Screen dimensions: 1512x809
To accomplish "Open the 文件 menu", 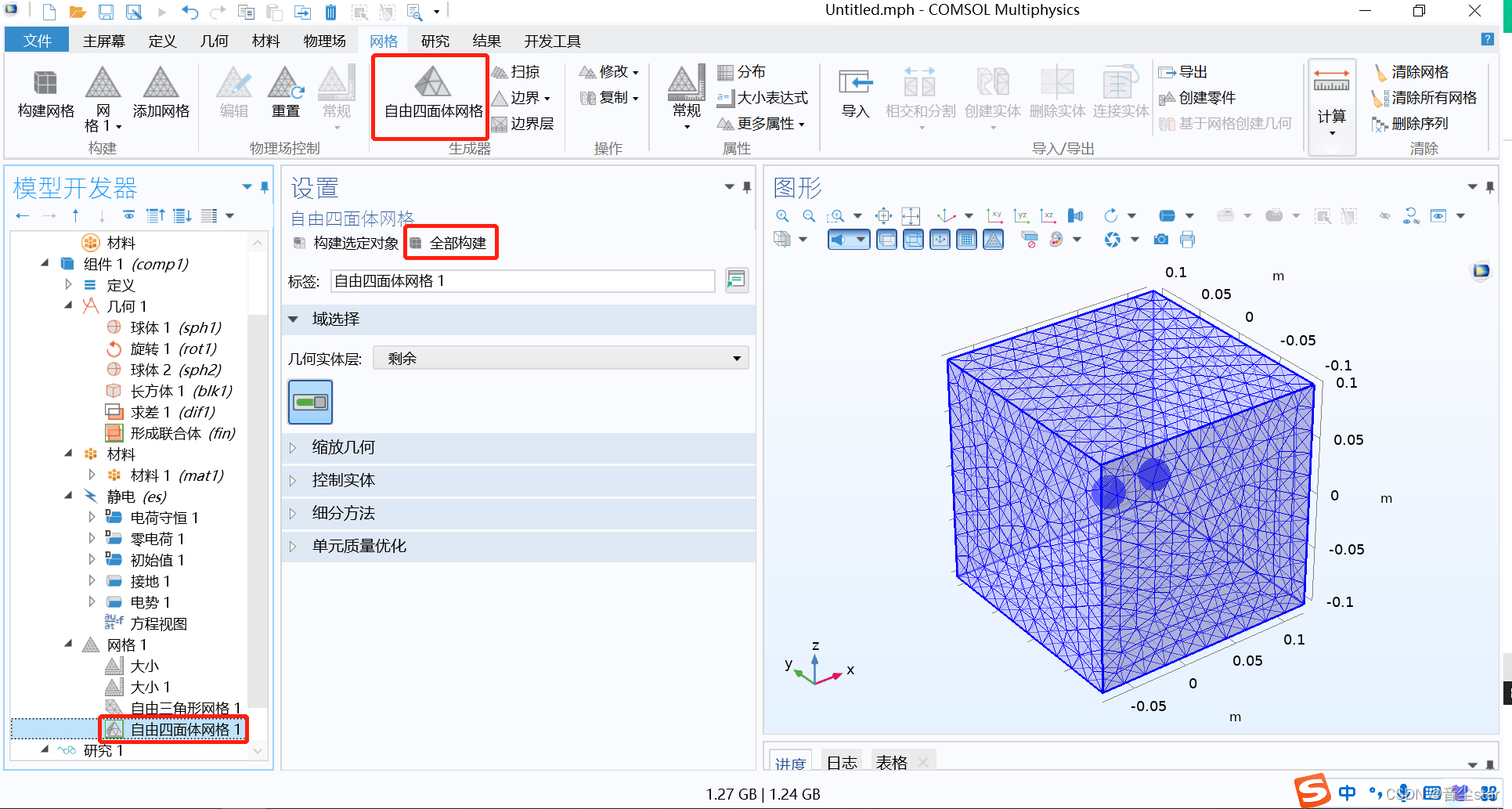I will tap(37, 41).
